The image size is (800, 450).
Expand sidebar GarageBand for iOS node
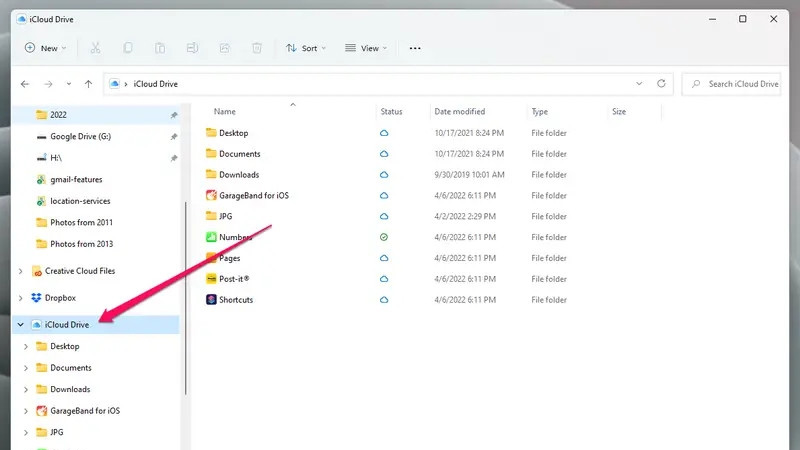pyautogui.click(x=26, y=411)
